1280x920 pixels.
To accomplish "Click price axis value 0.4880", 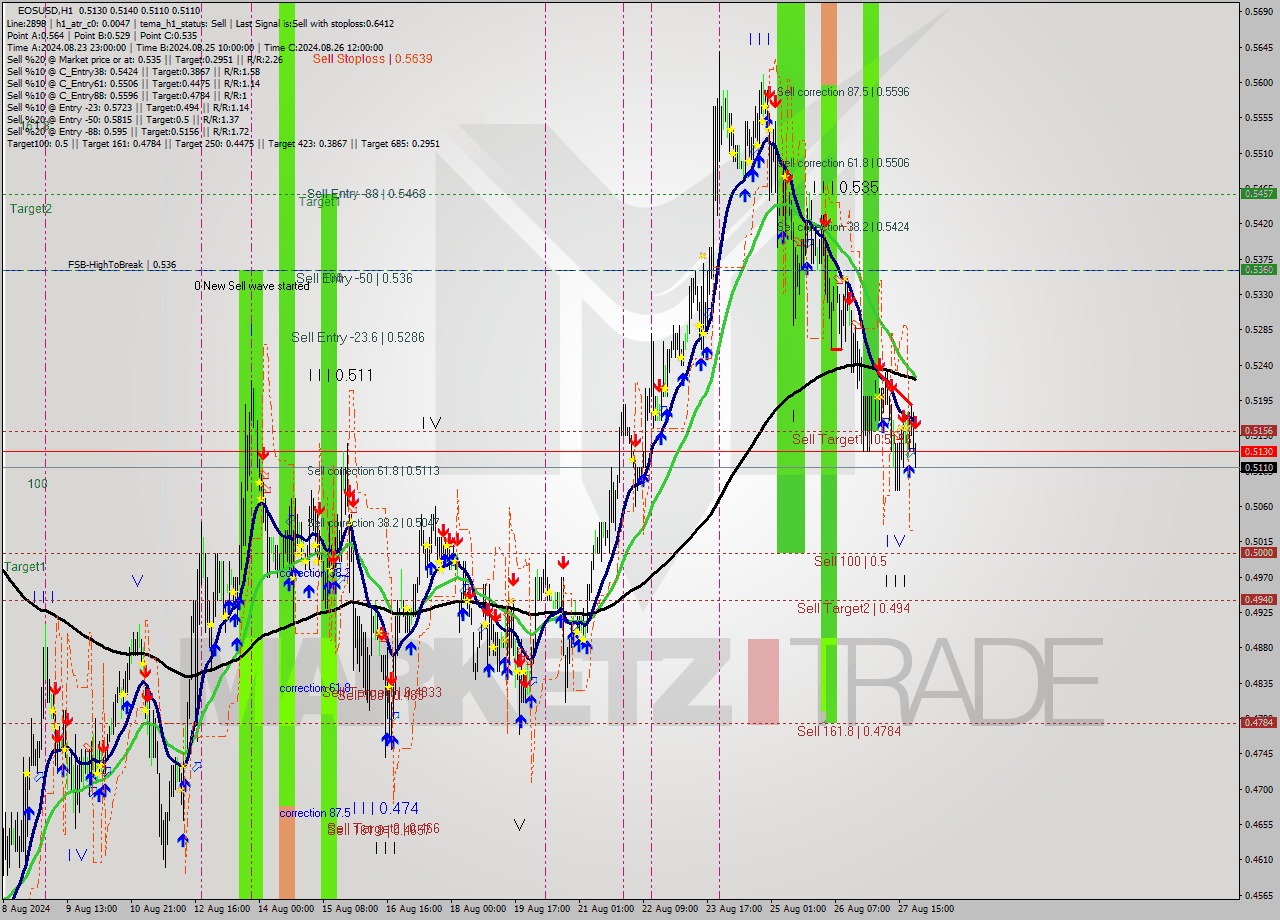I will point(1258,647).
